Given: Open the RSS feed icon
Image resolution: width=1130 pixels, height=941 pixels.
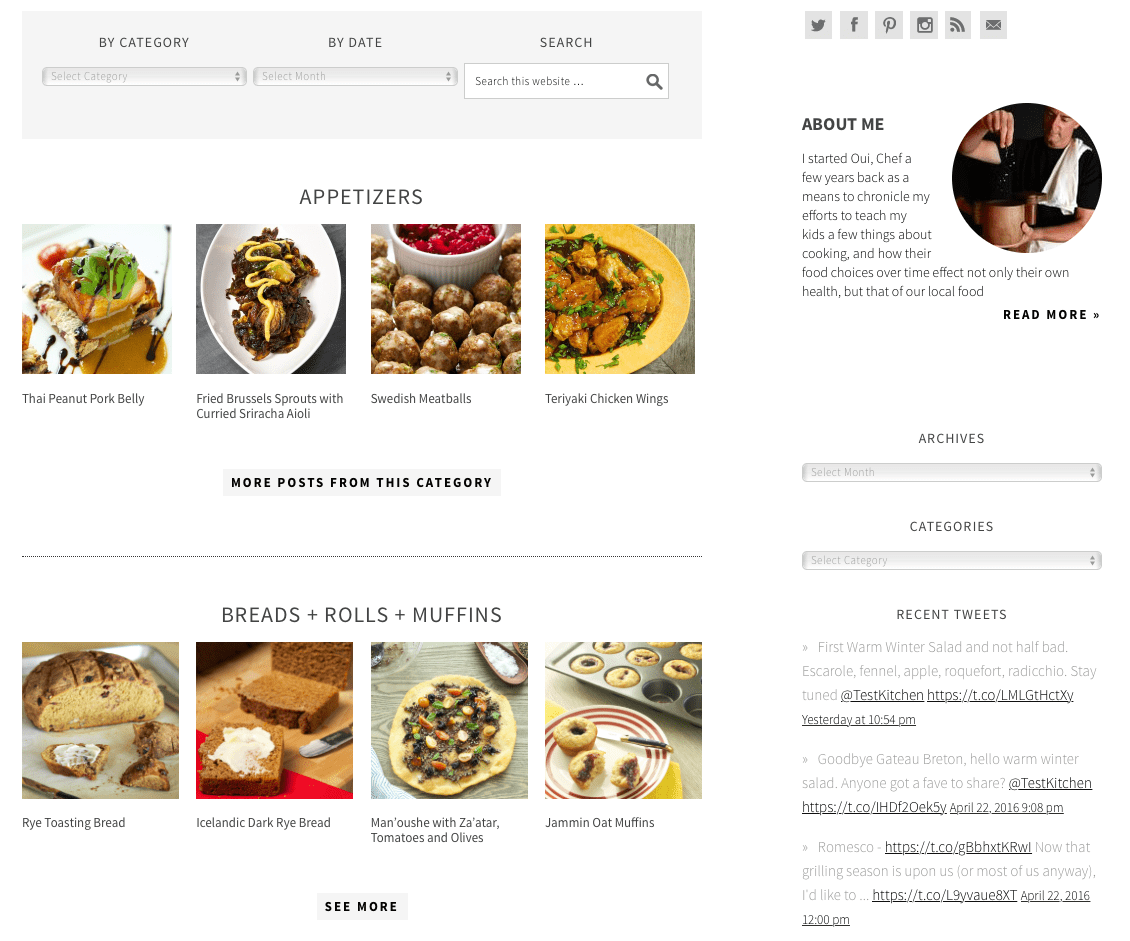Looking at the screenshot, I should tap(958, 25).
